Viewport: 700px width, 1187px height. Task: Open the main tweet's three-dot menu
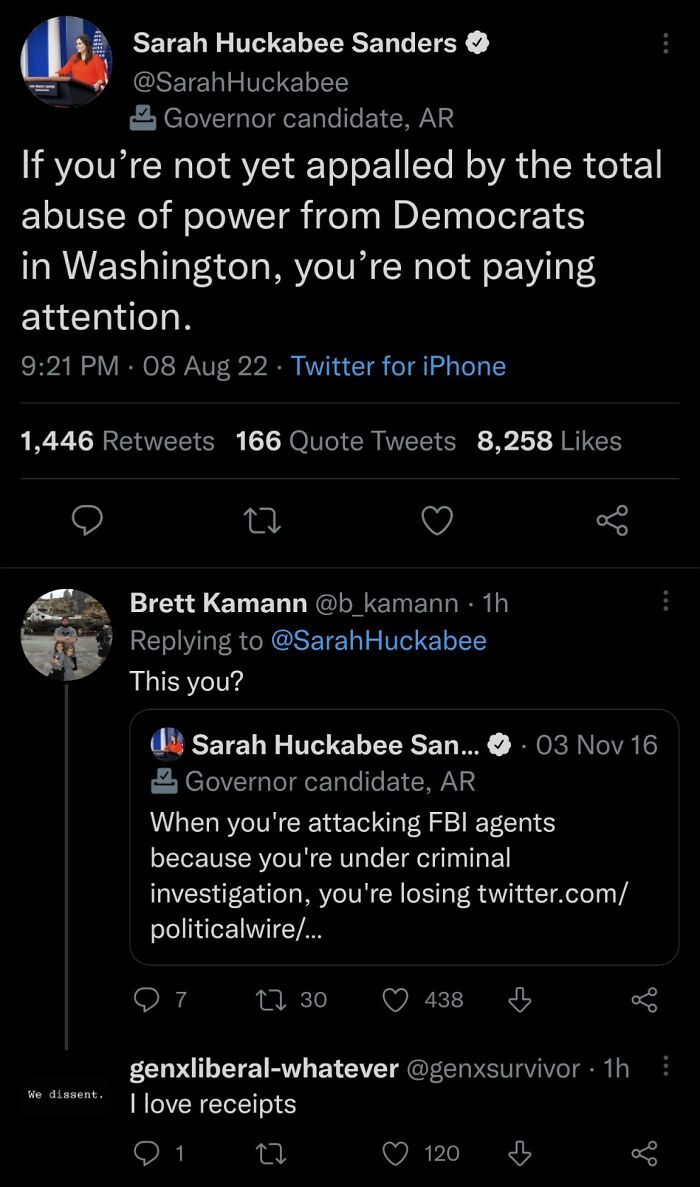pos(666,44)
